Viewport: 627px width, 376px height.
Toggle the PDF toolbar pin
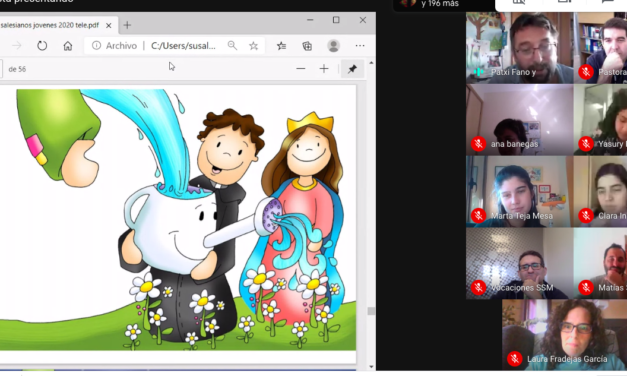pyautogui.click(x=352, y=69)
